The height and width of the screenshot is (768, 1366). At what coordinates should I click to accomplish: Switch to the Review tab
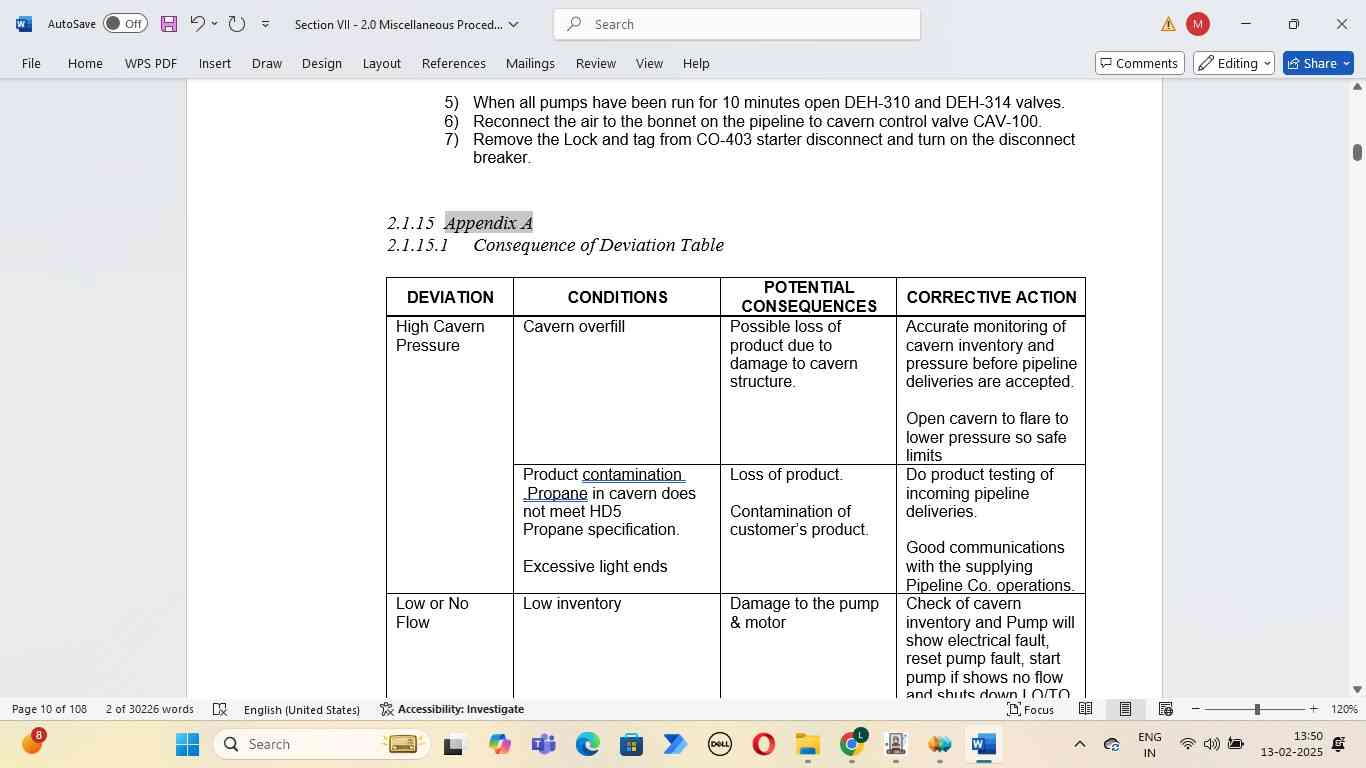click(595, 63)
